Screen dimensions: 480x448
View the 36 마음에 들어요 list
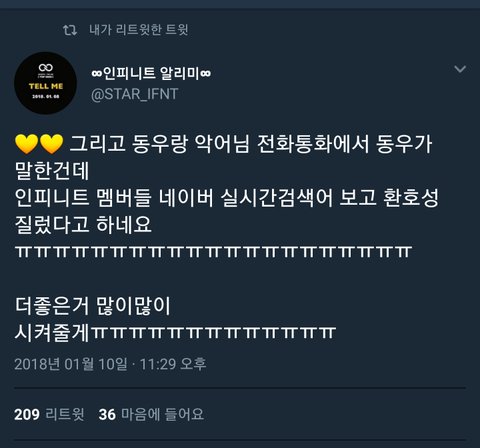(x=151, y=414)
